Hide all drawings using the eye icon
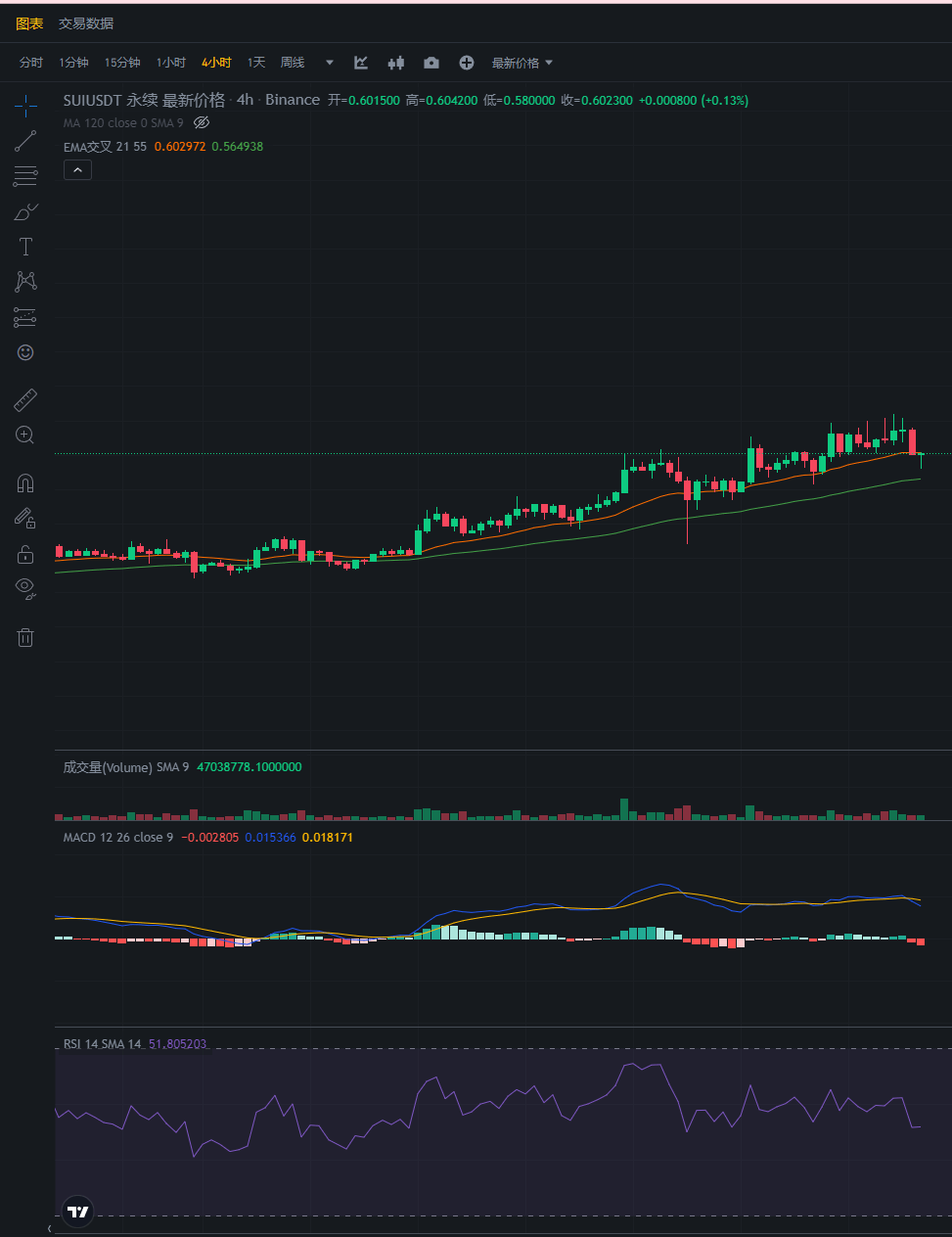The width and height of the screenshot is (952, 1237). [24, 587]
